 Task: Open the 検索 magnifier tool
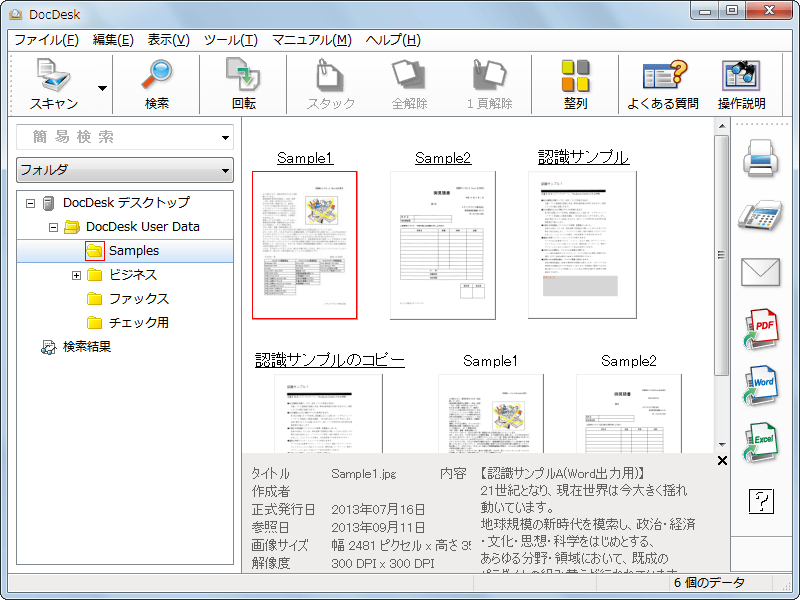pyautogui.click(x=157, y=76)
